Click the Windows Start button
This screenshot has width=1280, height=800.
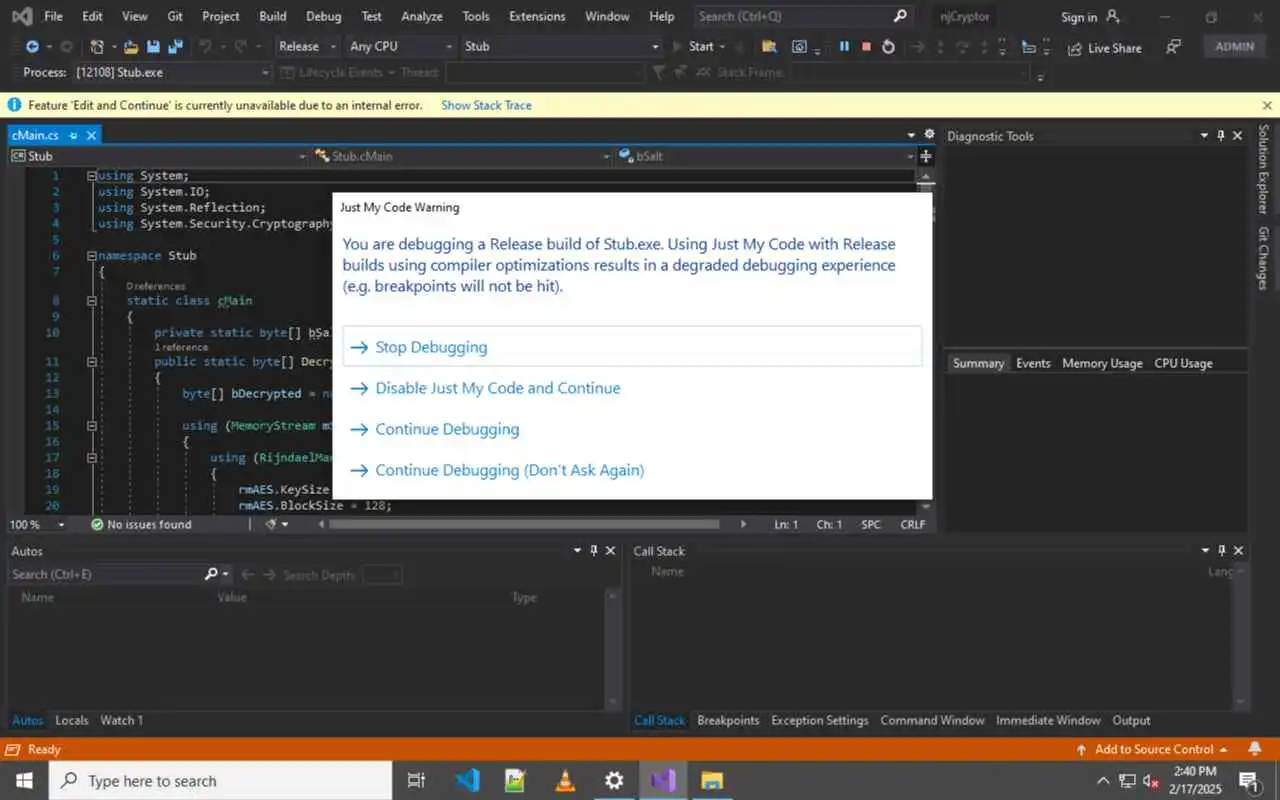(23, 780)
